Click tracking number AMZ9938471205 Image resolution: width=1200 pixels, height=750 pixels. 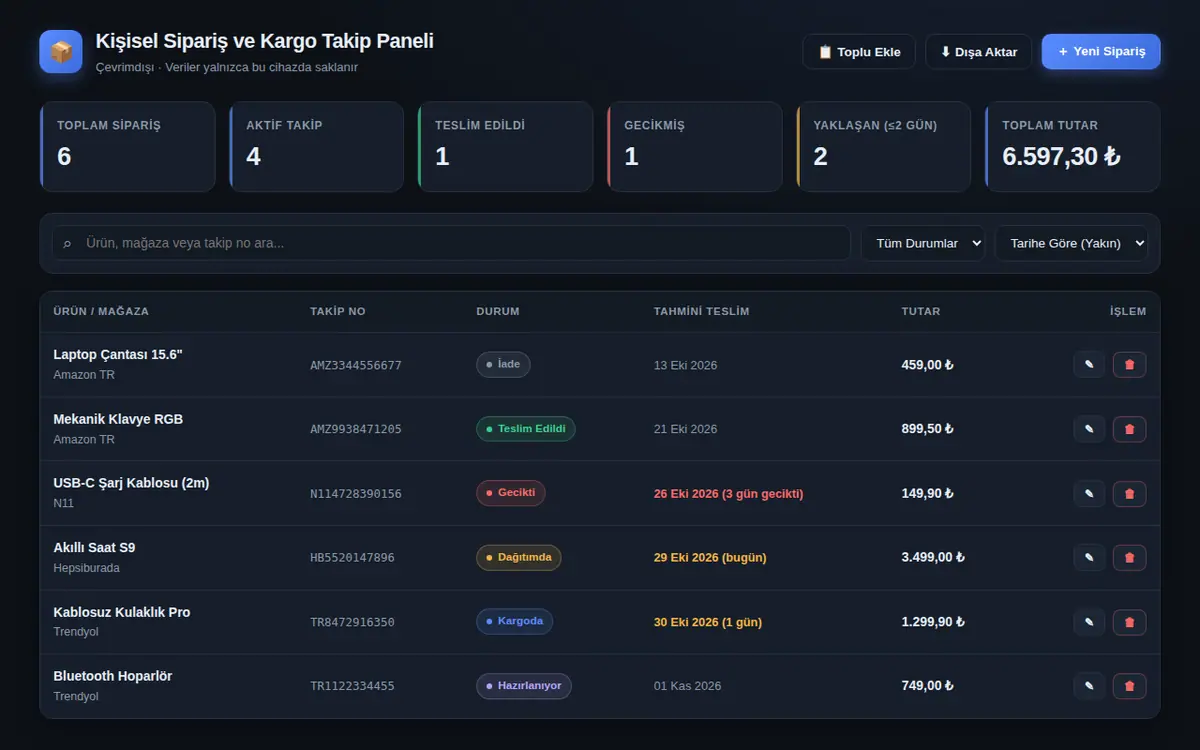click(356, 429)
